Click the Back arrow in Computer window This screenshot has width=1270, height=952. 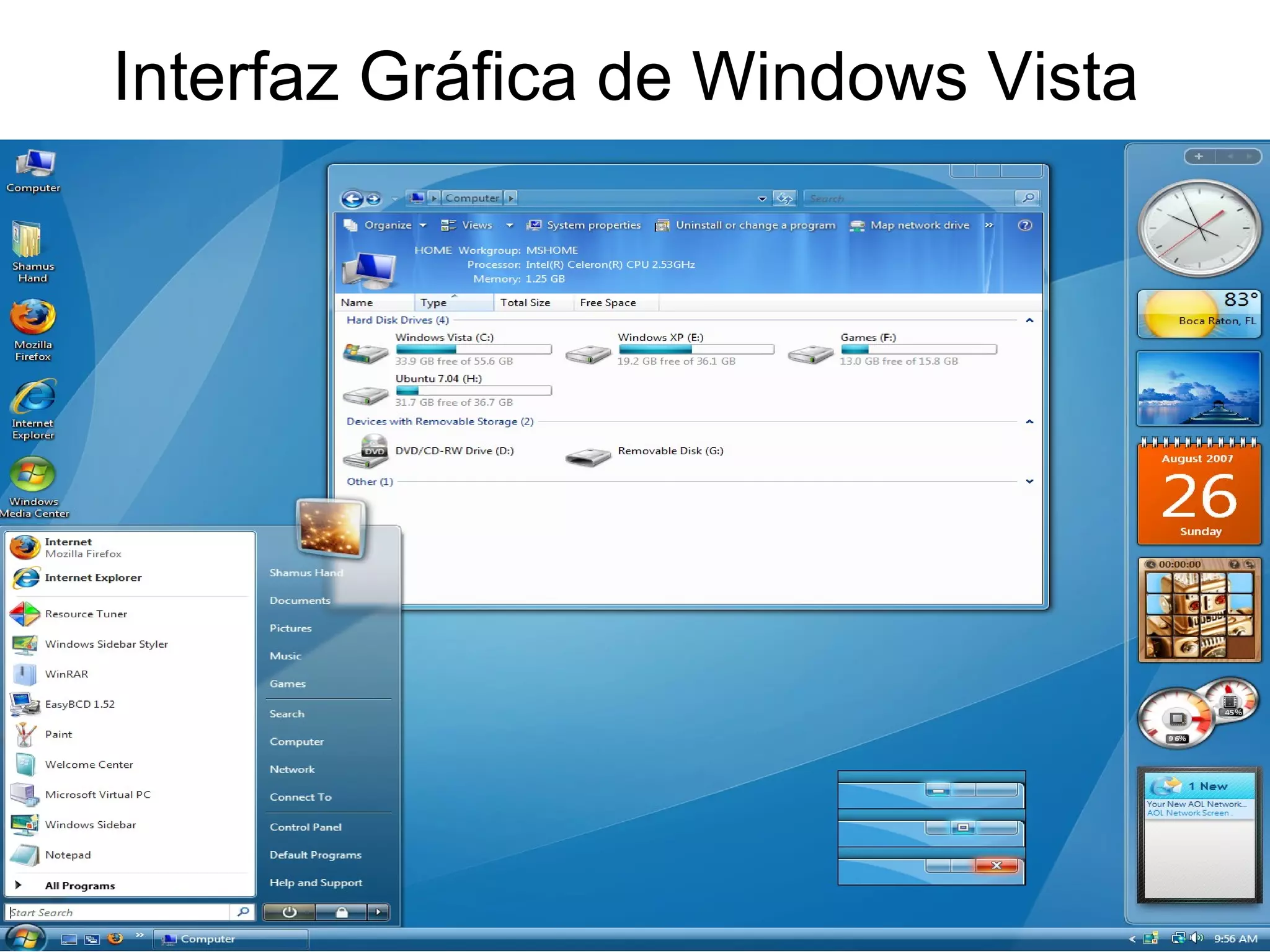[352, 199]
